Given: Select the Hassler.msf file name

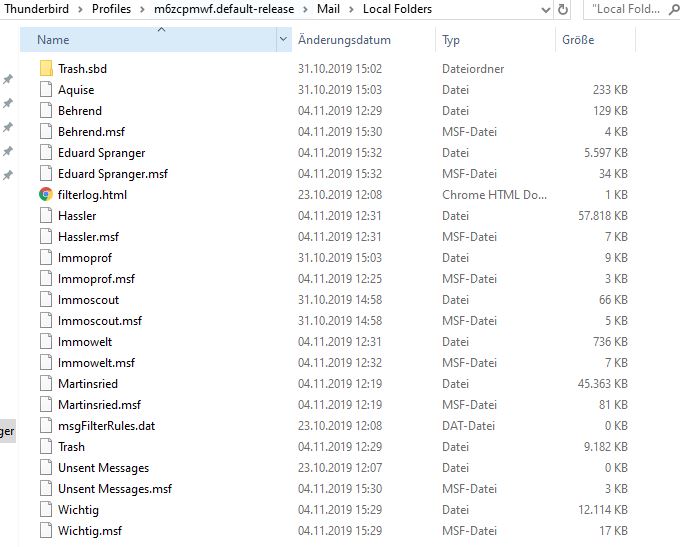Looking at the screenshot, I should click(88, 236).
